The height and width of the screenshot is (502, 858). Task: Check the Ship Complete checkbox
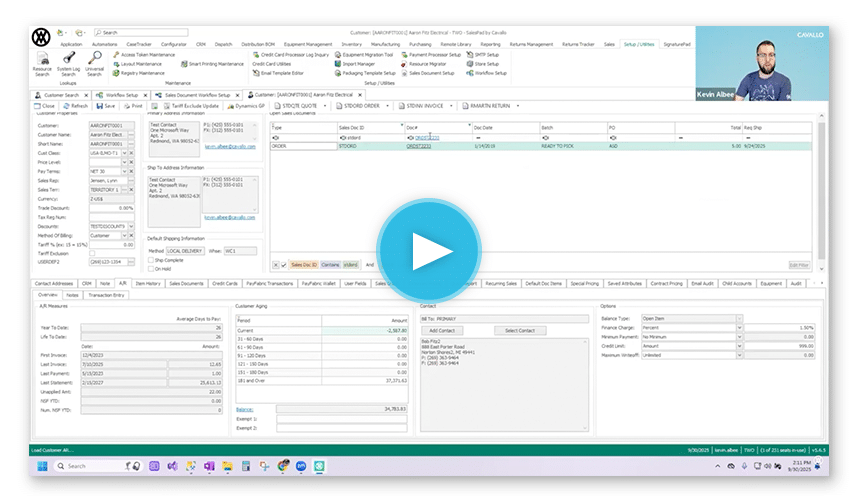[150, 259]
